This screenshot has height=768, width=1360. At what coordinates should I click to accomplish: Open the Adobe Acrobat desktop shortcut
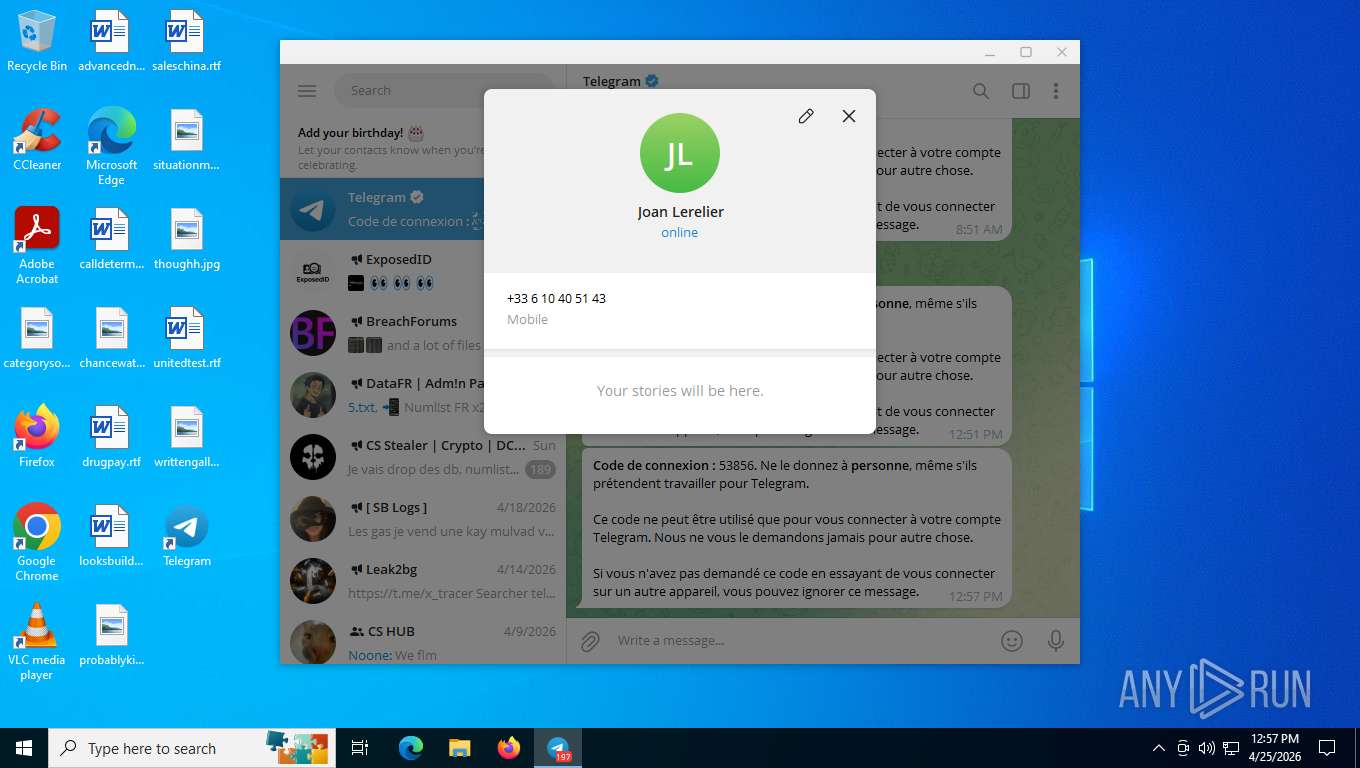pyautogui.click(x=37, y=246)
